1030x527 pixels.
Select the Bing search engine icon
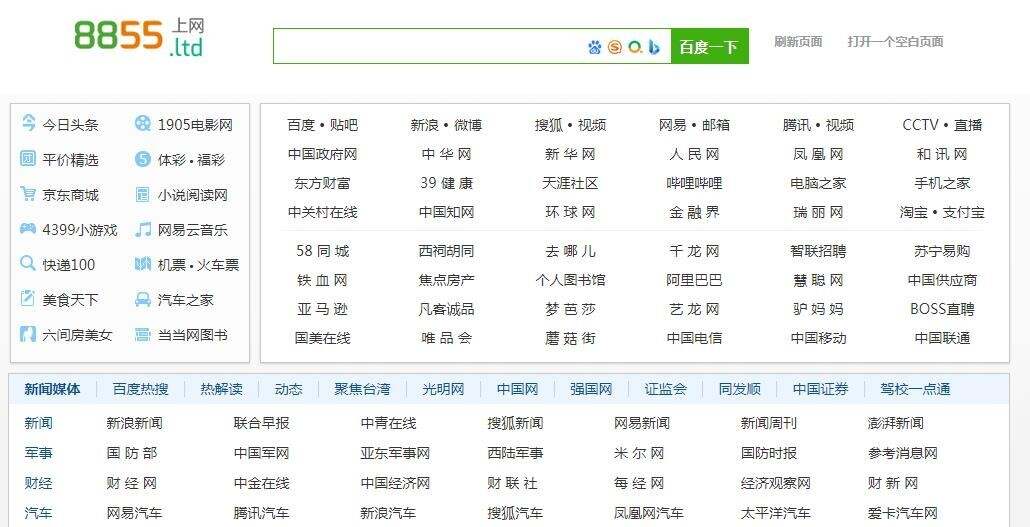pos(654,47)
